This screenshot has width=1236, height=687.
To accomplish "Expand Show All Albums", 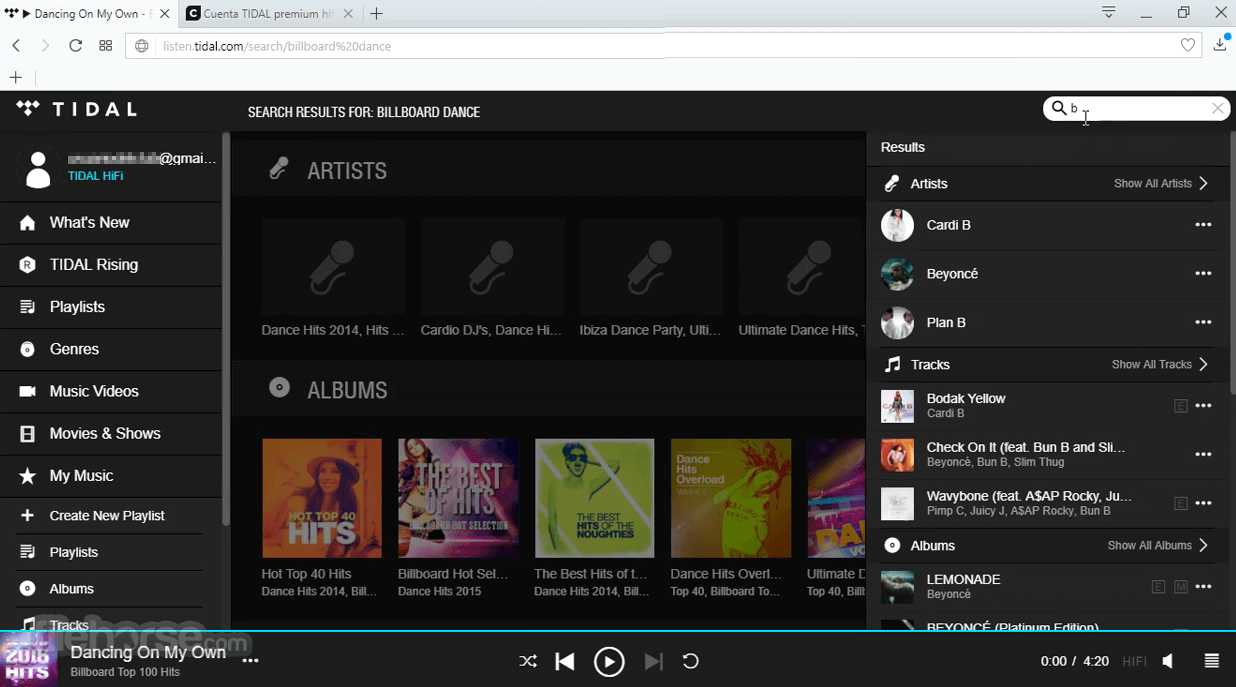I will click(x=1158, y=545).
